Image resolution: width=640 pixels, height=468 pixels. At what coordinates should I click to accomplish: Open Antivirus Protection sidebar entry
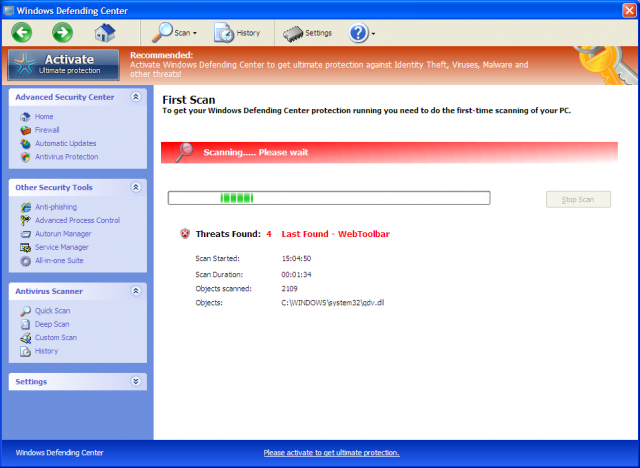tap(67, 157)
